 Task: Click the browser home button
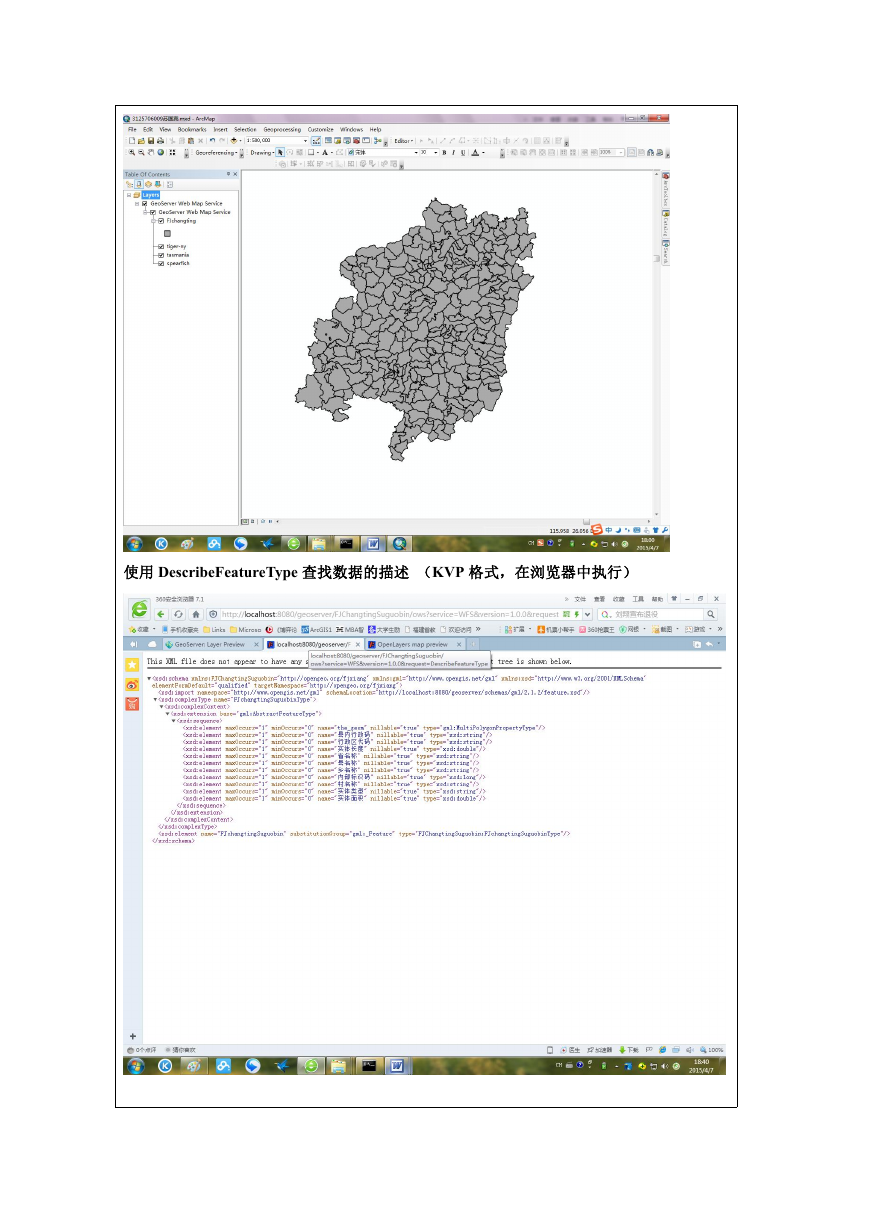click(196, 614)
